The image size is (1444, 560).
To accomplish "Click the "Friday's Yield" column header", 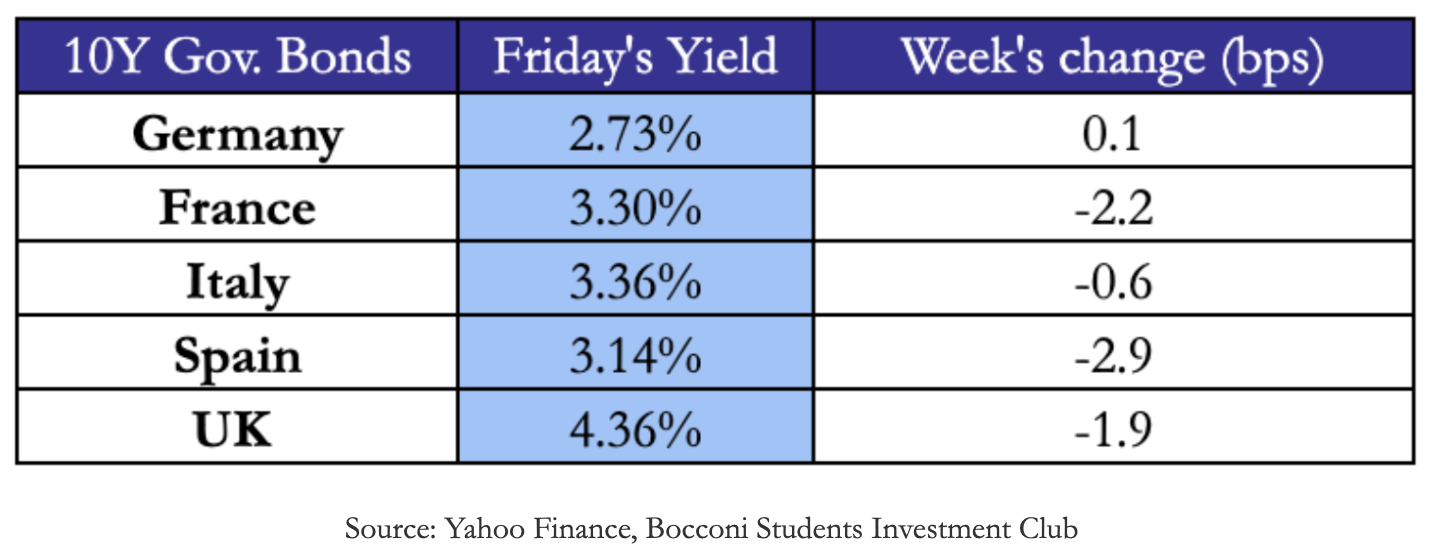I will pyautogui.click(x=636, y=57).
